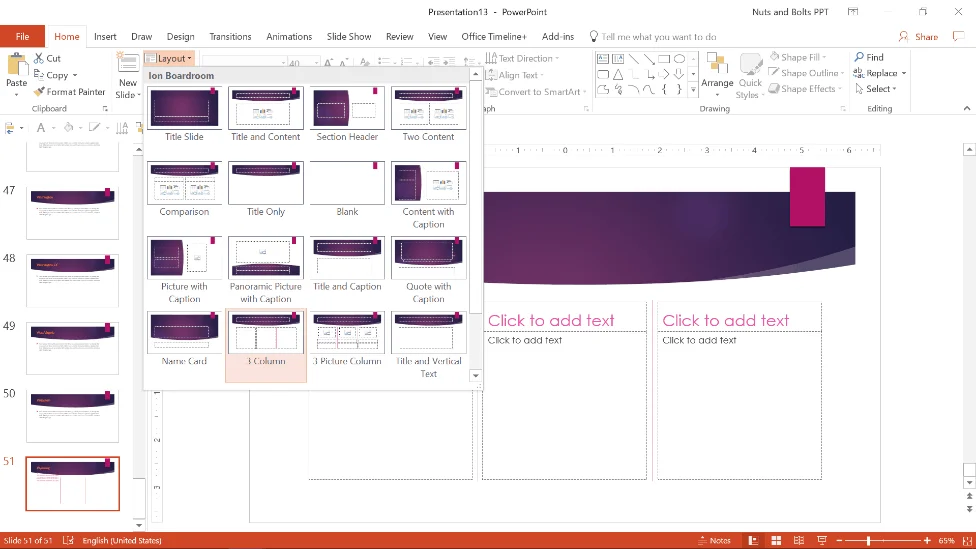
Task: Click Convert to SmartArt
Action: 536,92
